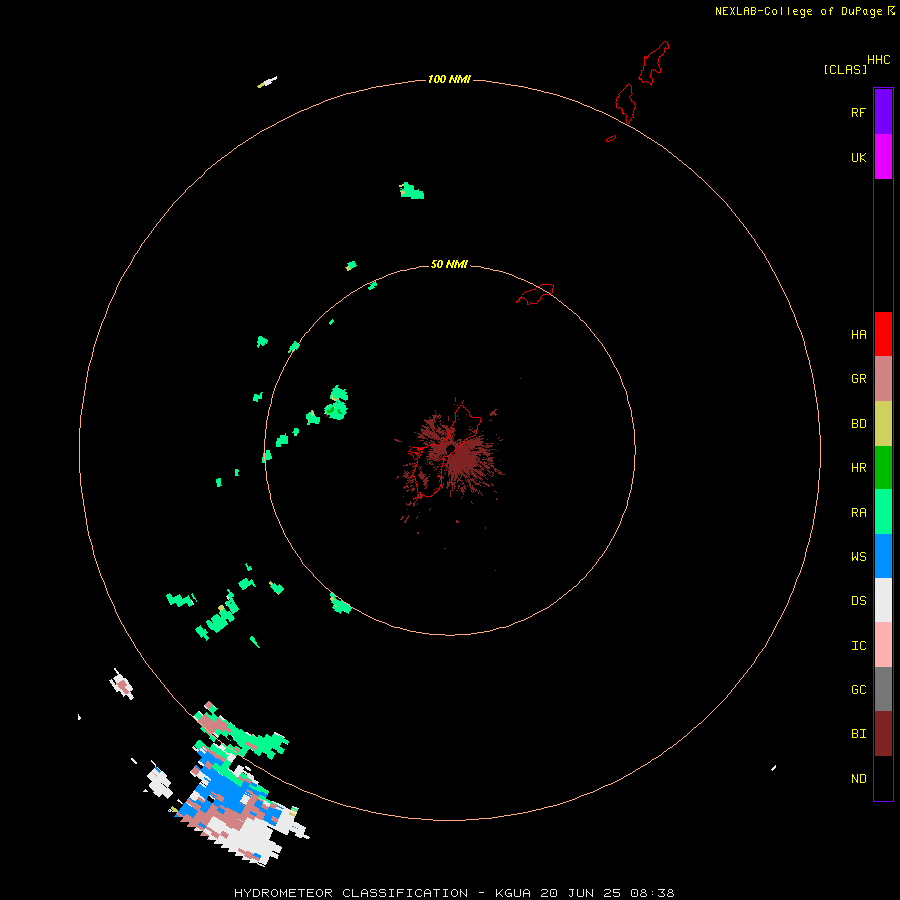Select the BD yellow legend block
The image size is (900, 900).
point(883,423)
